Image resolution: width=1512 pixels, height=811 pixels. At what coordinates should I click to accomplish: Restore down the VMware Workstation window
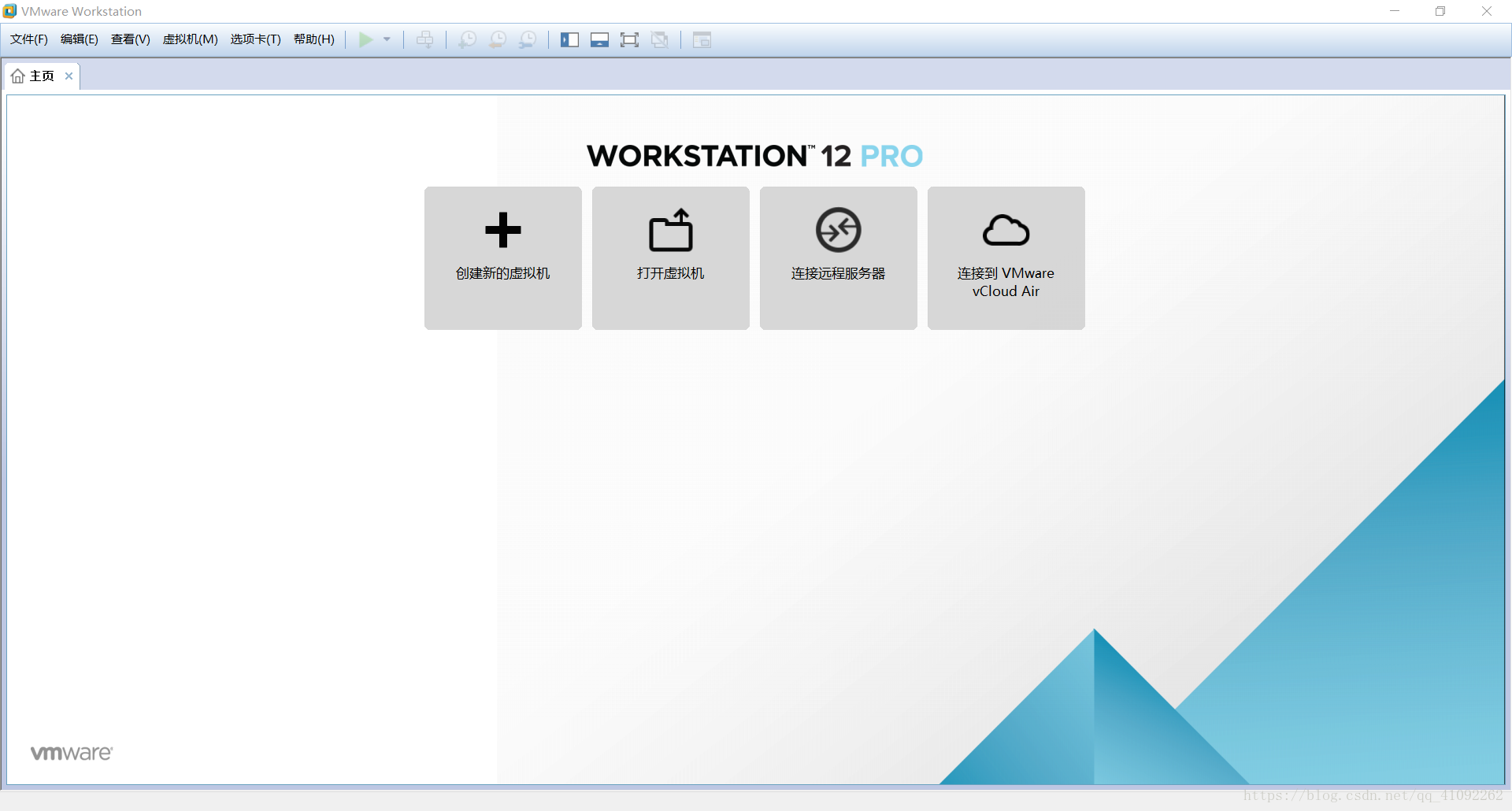pyautogui.click(x=1440, y=11)
